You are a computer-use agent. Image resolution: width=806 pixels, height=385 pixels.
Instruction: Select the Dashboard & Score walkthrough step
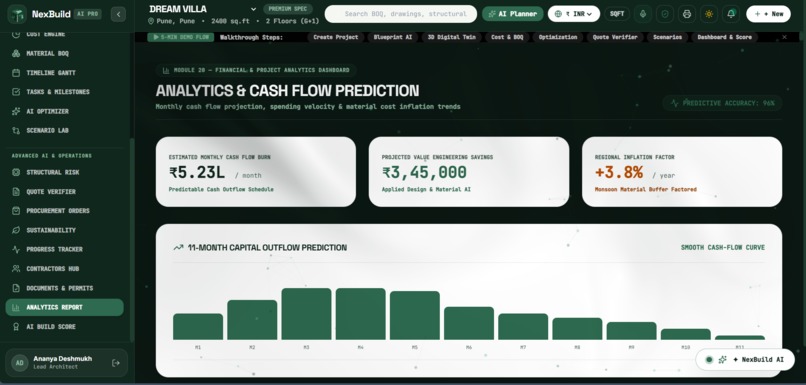coord(724,37)
